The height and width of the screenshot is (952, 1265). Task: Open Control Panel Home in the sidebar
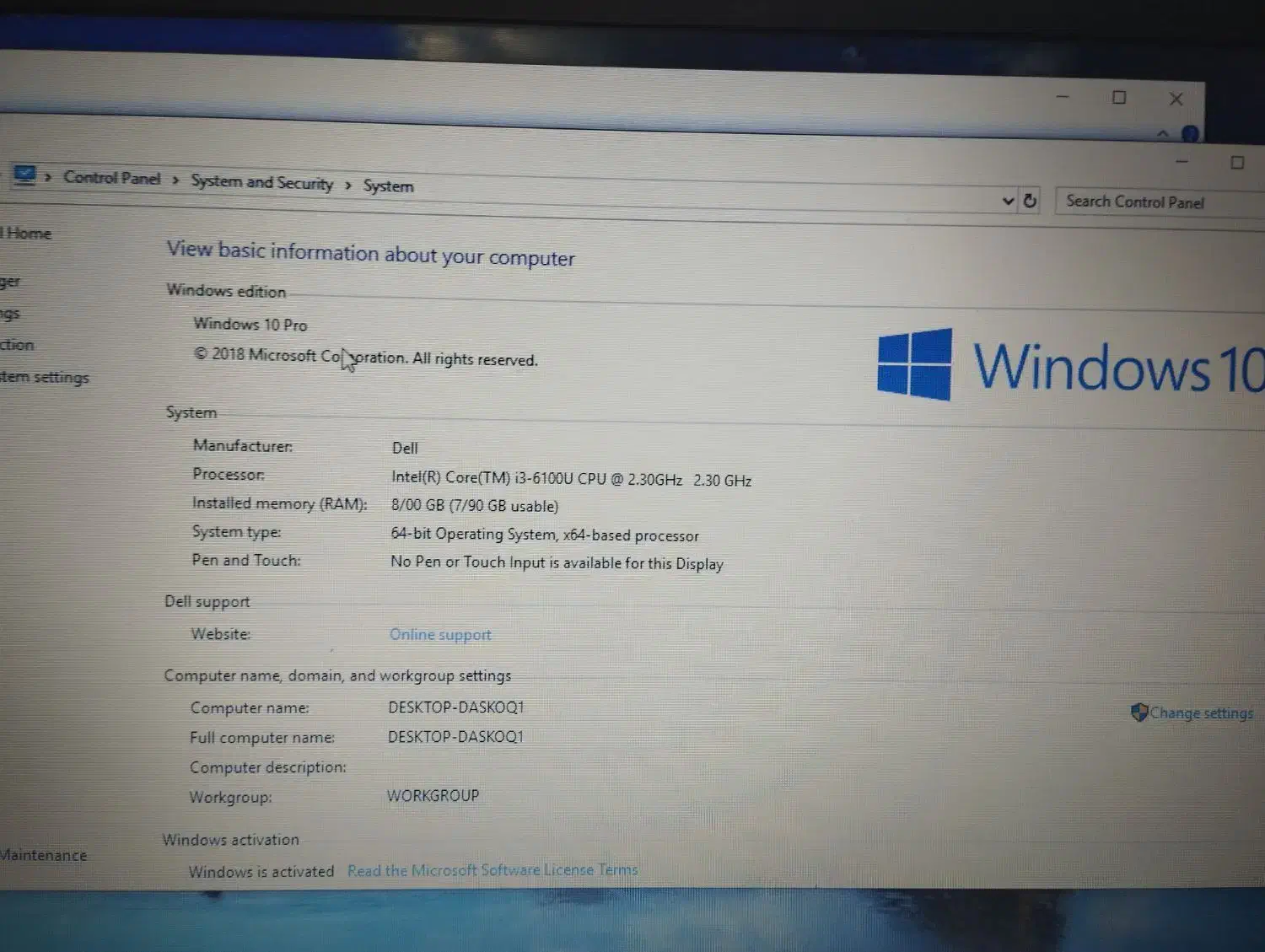27,234
